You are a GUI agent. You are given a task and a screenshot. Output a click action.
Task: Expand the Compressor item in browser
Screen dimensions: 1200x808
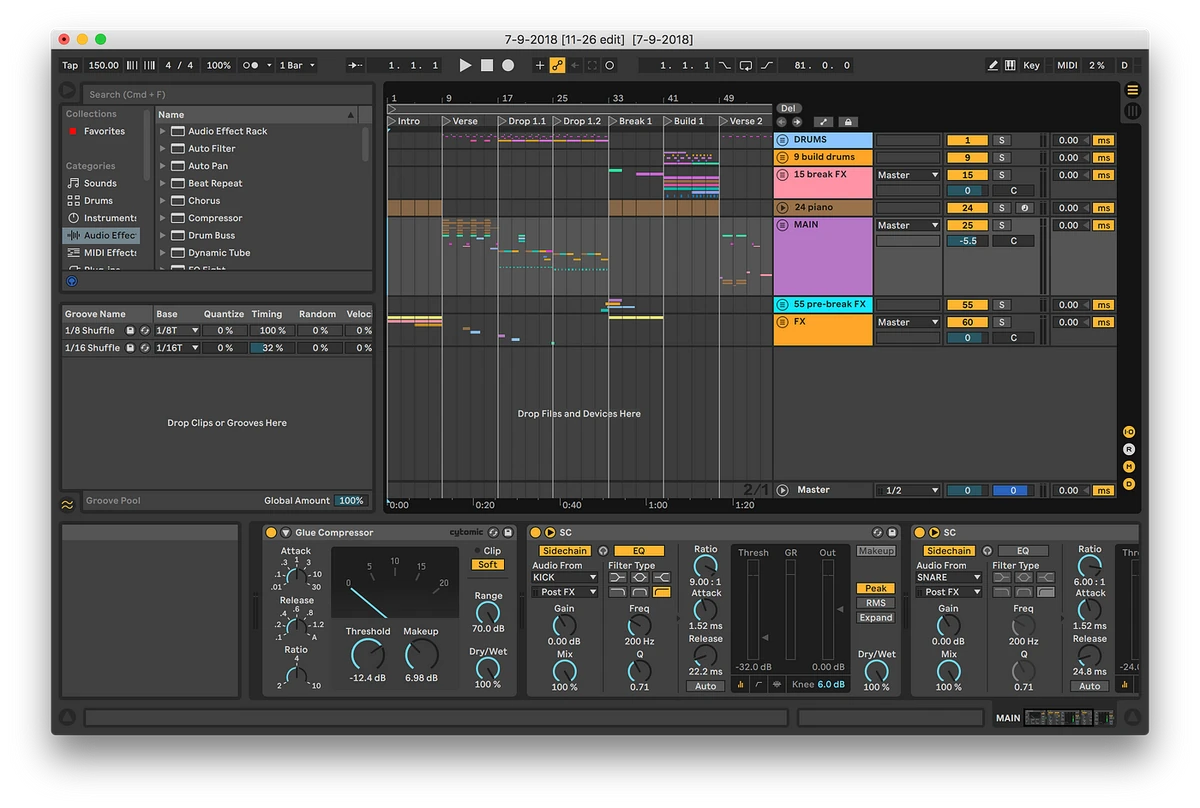163,218
